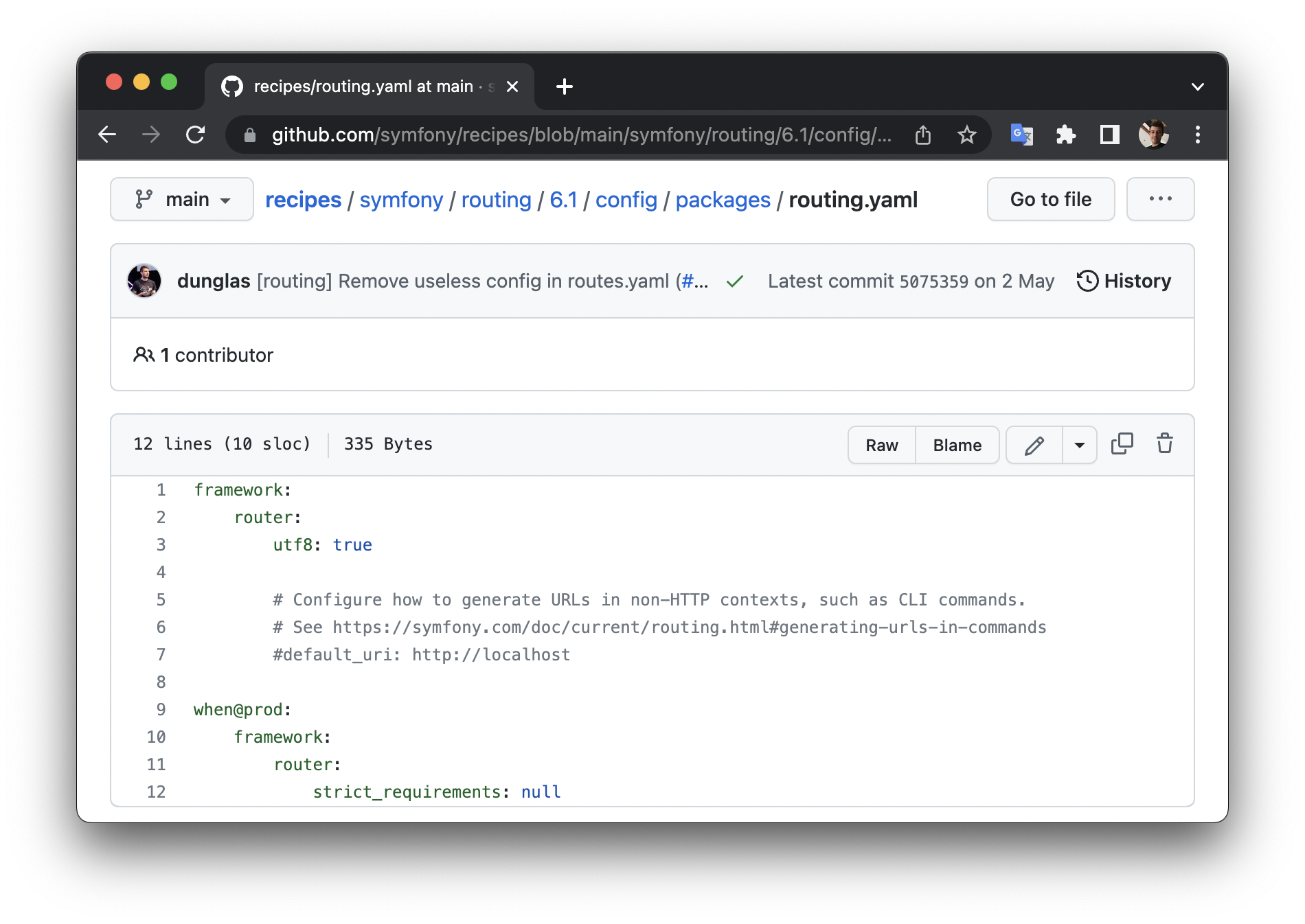This screenshot has width=1305, height=924.
Task: Click line number 12
Action: (x=156, y=792)
